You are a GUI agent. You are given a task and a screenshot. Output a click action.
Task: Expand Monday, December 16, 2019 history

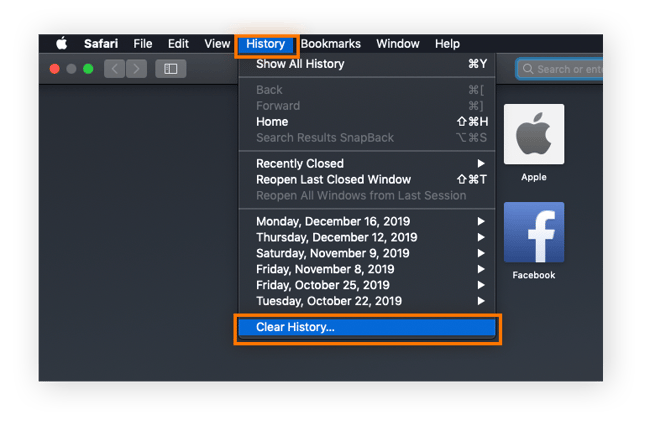coord(367,221)
